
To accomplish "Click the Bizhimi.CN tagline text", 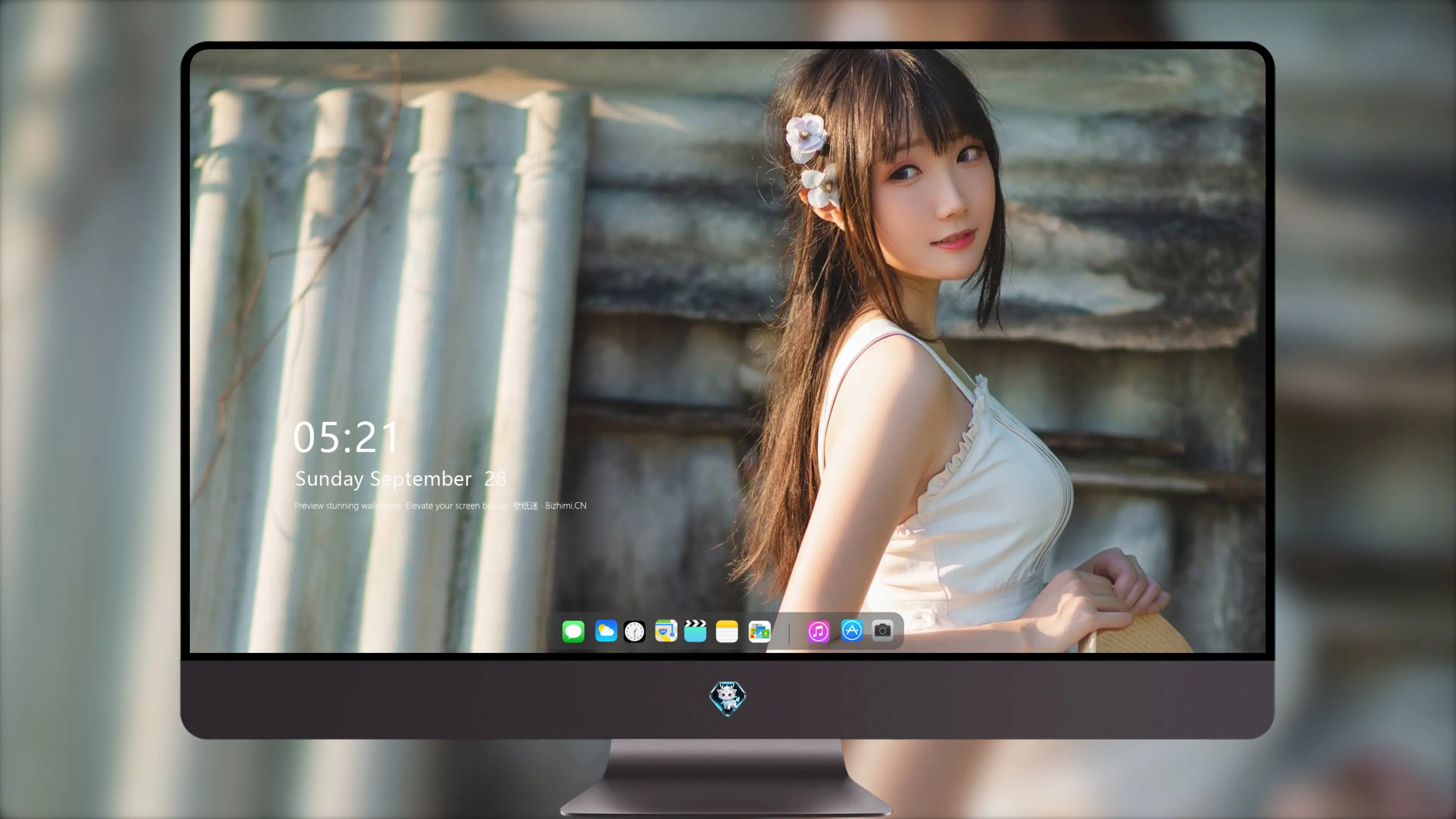I will point(440,505).
